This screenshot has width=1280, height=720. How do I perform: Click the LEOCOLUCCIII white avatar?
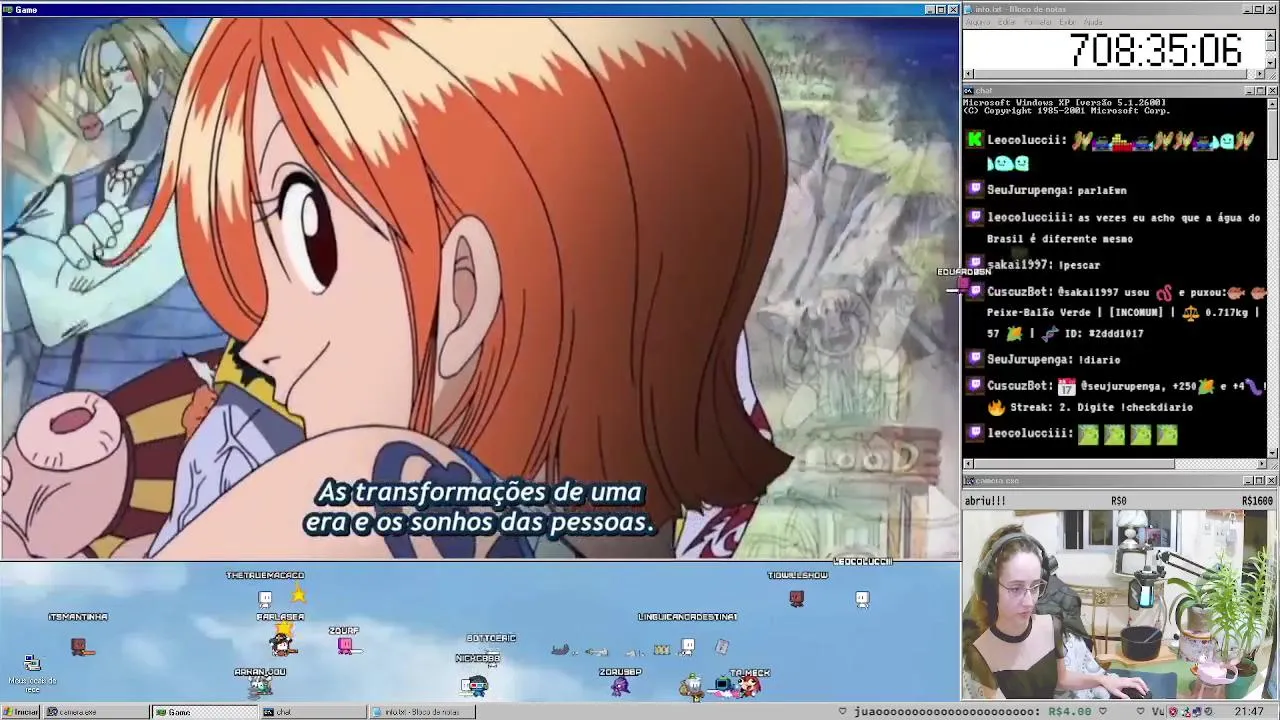click(x=862, y=599)
